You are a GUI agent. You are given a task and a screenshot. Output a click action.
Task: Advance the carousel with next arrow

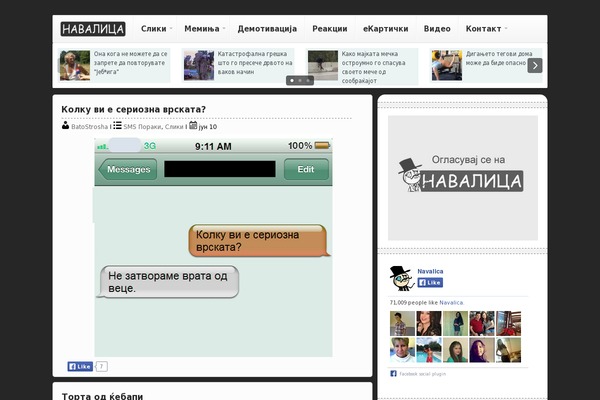point(535,65)
